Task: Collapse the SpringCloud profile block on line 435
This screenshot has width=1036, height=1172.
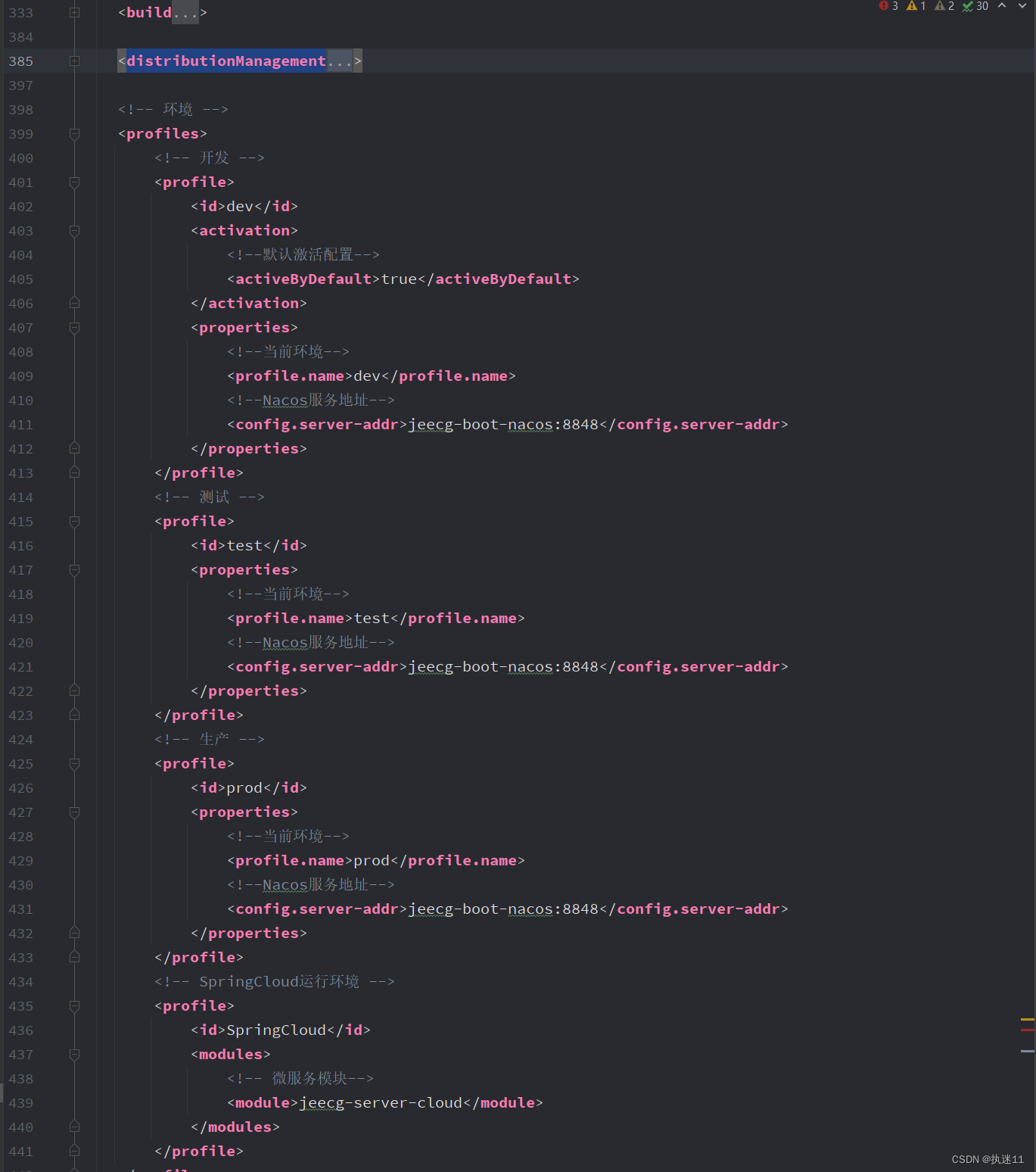Action: click(x=74, y=1005)
